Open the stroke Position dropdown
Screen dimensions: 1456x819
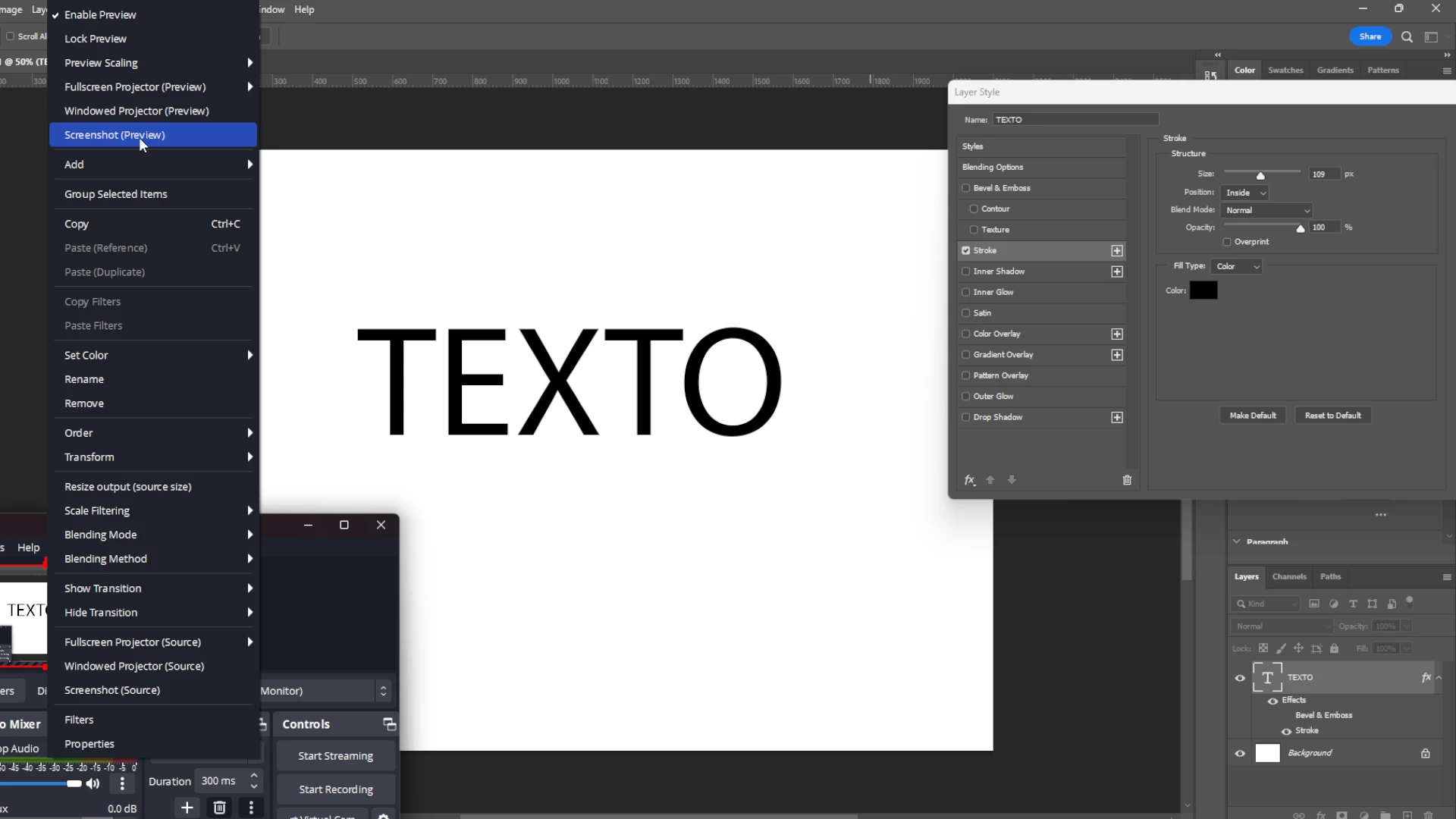coord(1245,193)
